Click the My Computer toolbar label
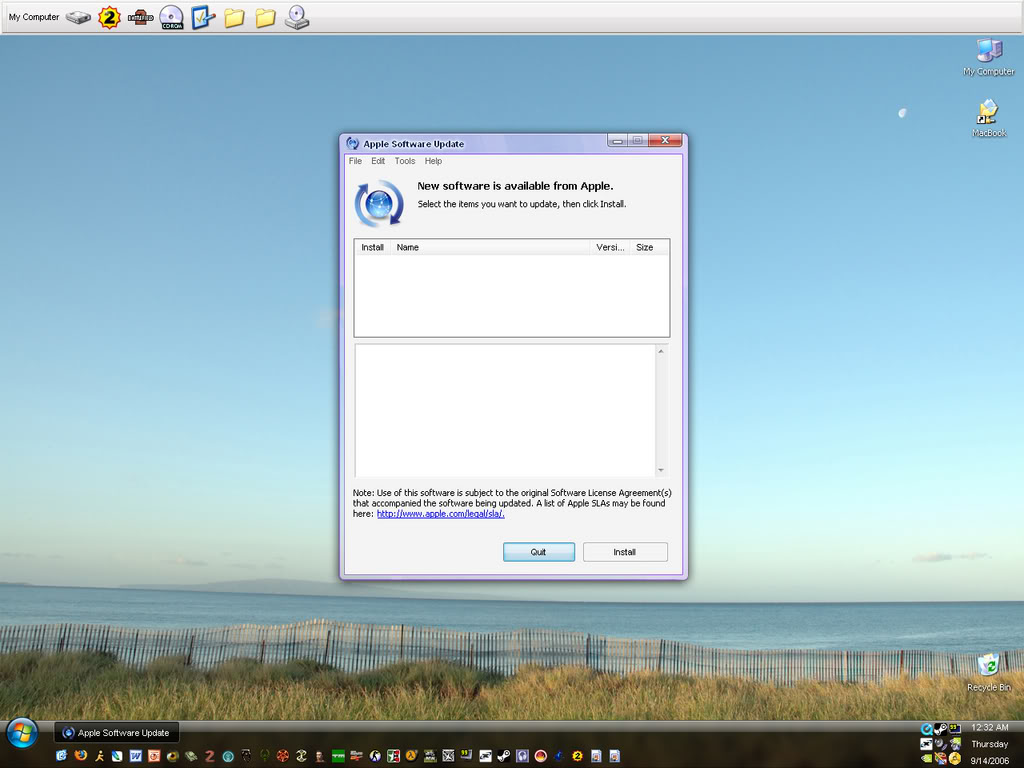The height and width of the screenshot is (768, 1024). click(34, 17)
